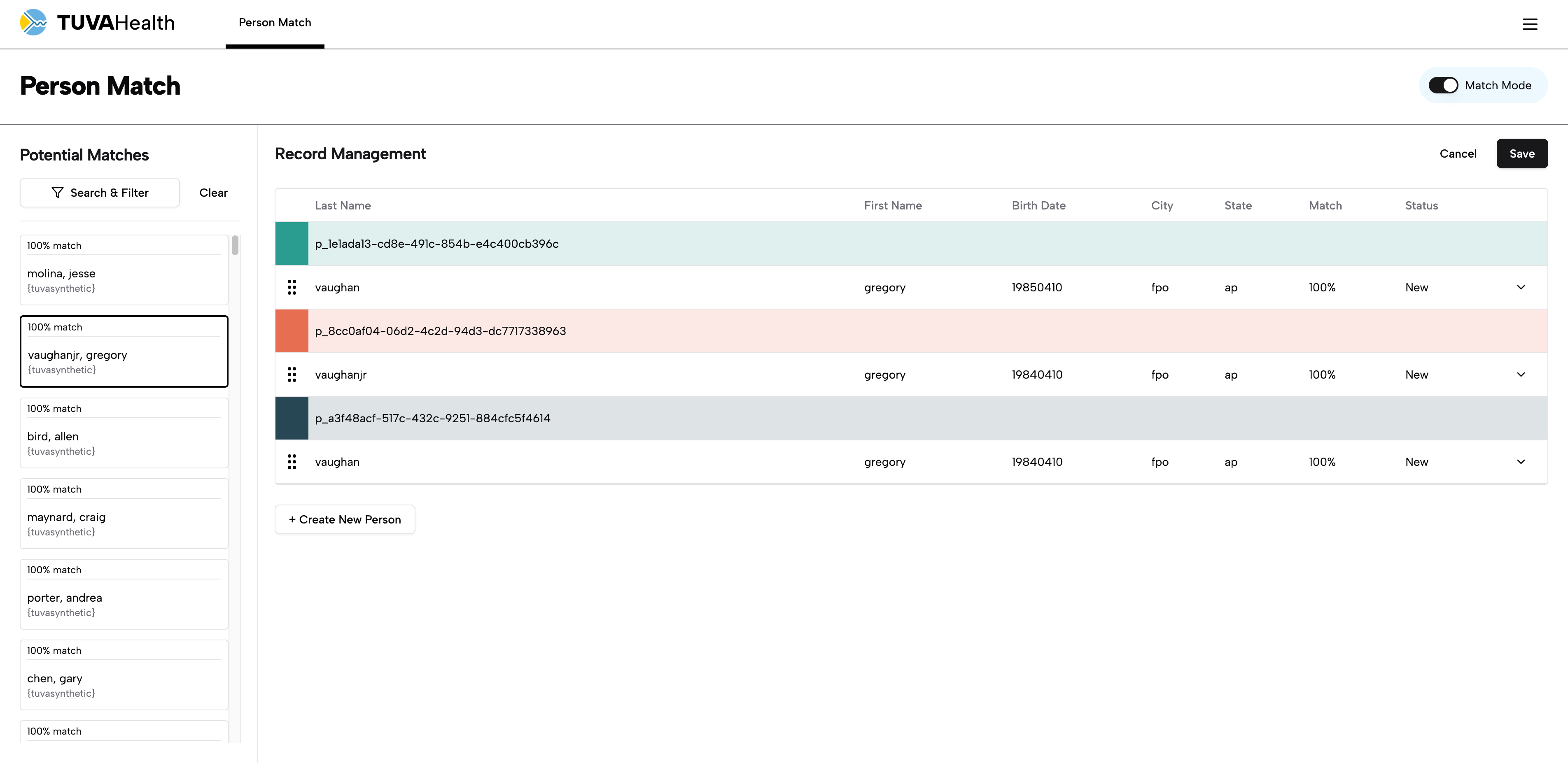The width and height of the screenshot is (1568, 763).
Task: Open Search & Filter
Action: tap(100, 193)
